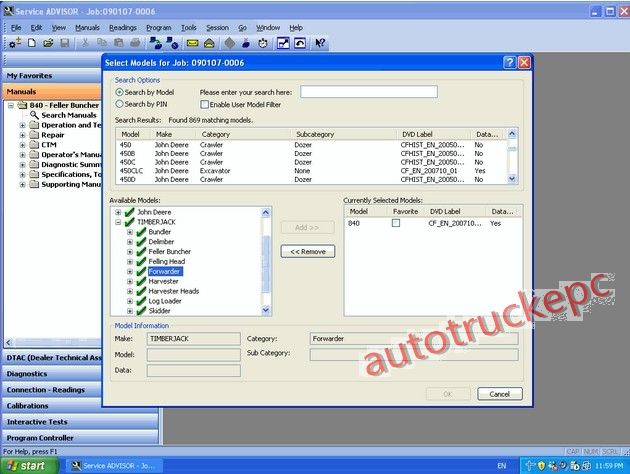Click the gray diamond toolbar icon
The width and height of the screenshot is (630, 474).
[229, 43]
